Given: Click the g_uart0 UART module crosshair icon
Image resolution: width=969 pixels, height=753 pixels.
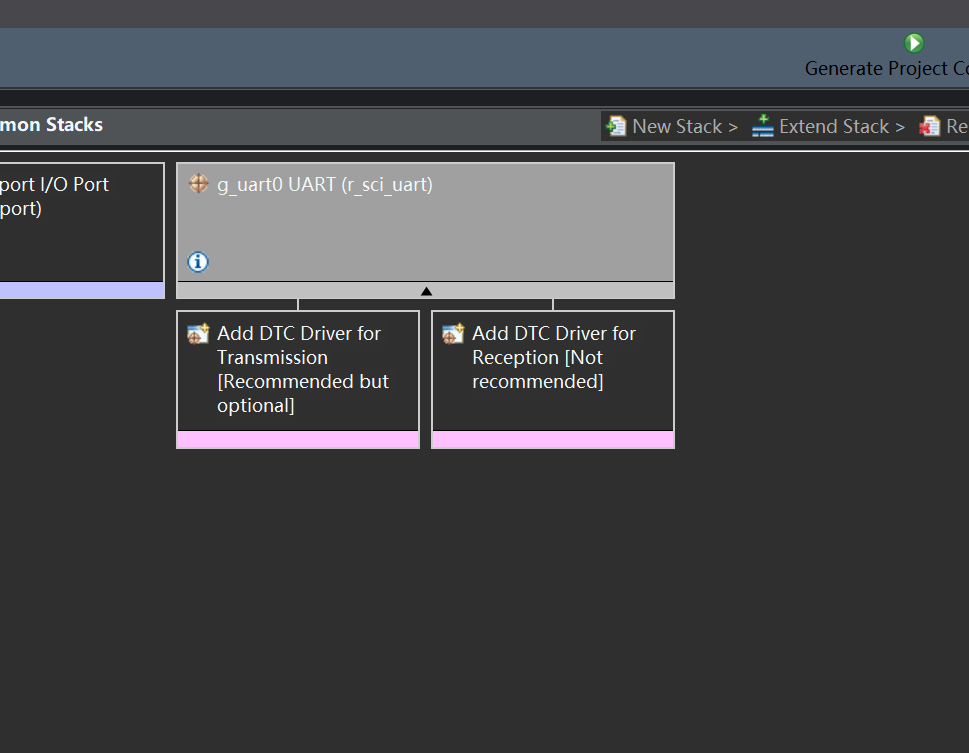Looking at the screenshot, I should 198,184.
